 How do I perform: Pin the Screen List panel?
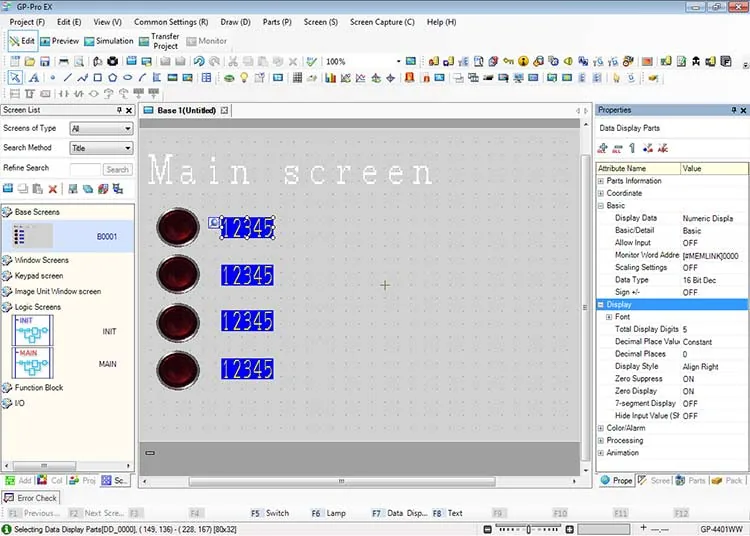tap(120, 110)
